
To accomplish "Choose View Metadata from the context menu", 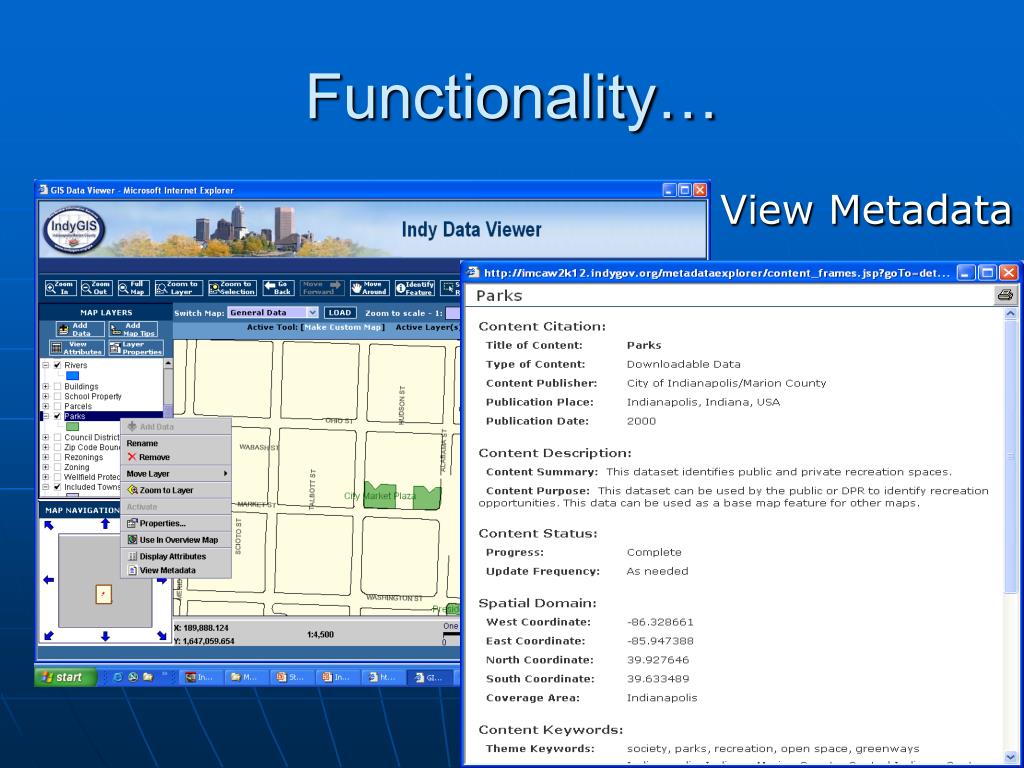I will coord(176,570).
